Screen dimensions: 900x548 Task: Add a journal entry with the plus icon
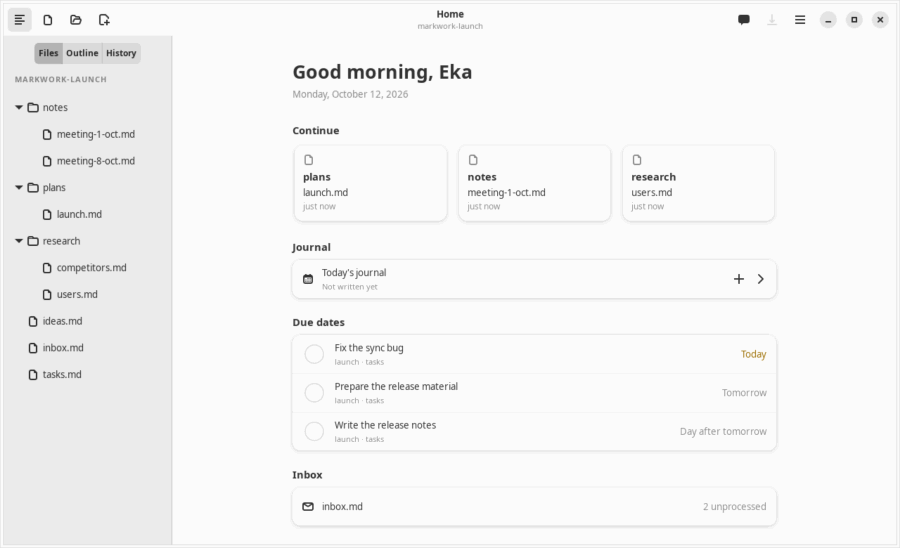point(739,279)
